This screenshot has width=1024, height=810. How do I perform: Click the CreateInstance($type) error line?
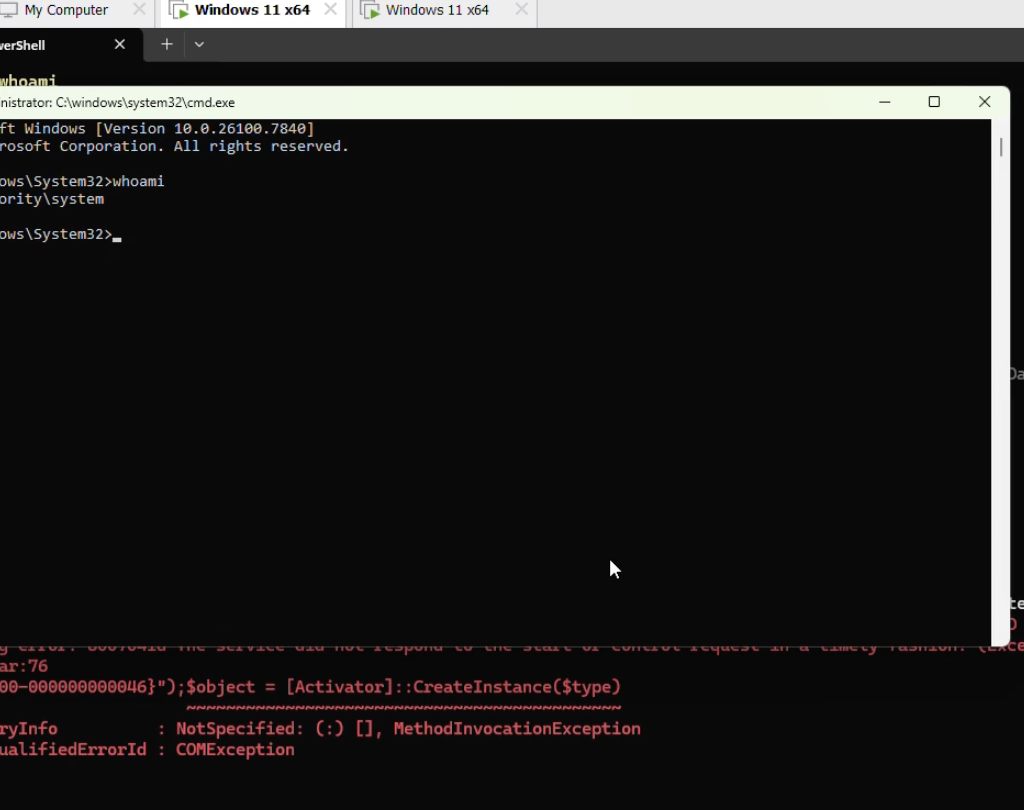(x=310, y=687)
